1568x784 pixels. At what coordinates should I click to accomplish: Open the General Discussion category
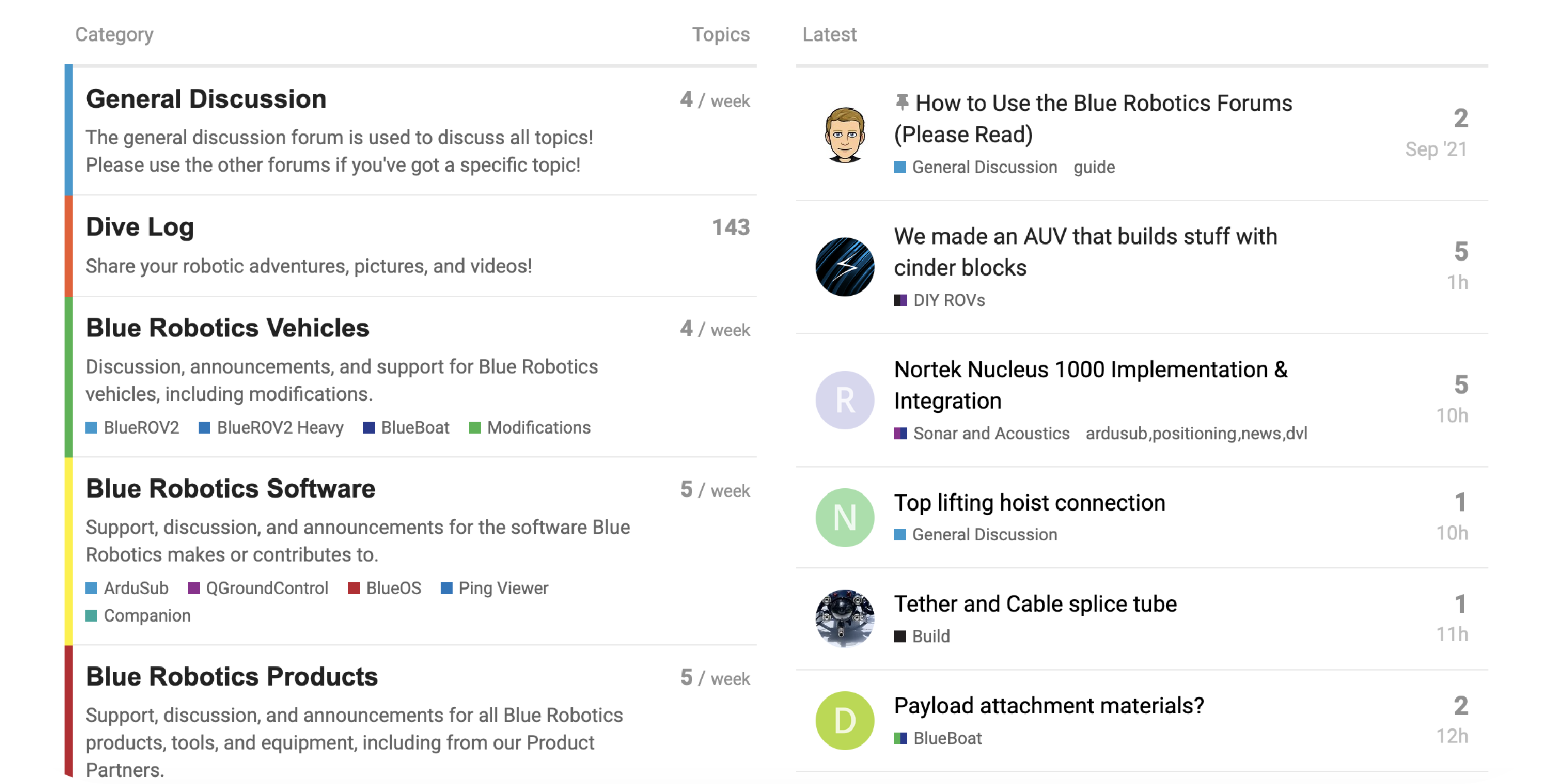point(206,99)
